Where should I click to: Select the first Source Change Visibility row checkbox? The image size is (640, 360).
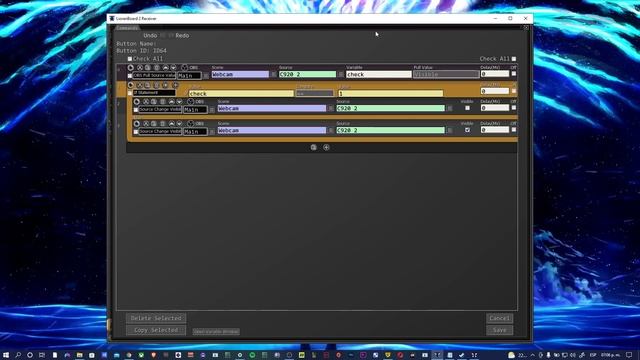click(136, 110)
